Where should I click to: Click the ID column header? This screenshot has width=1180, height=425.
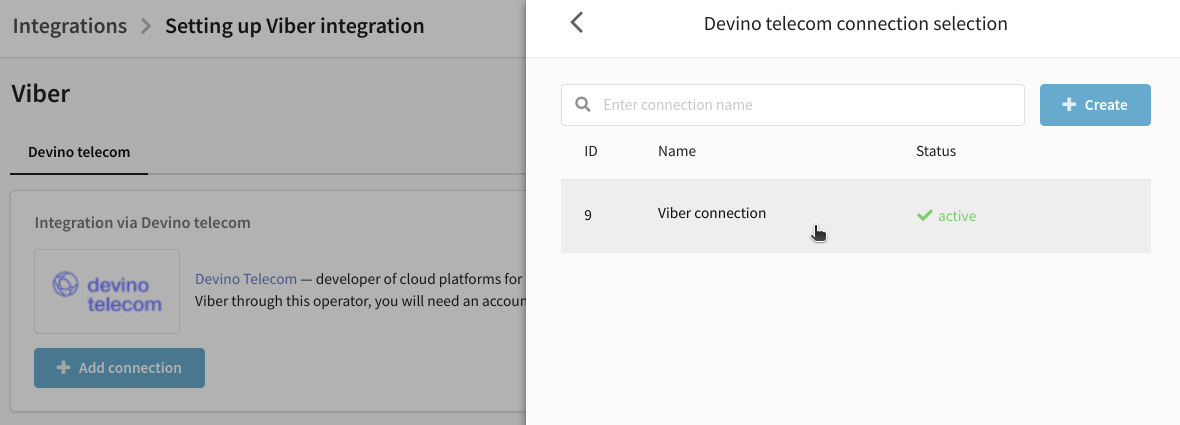point(591,151)
